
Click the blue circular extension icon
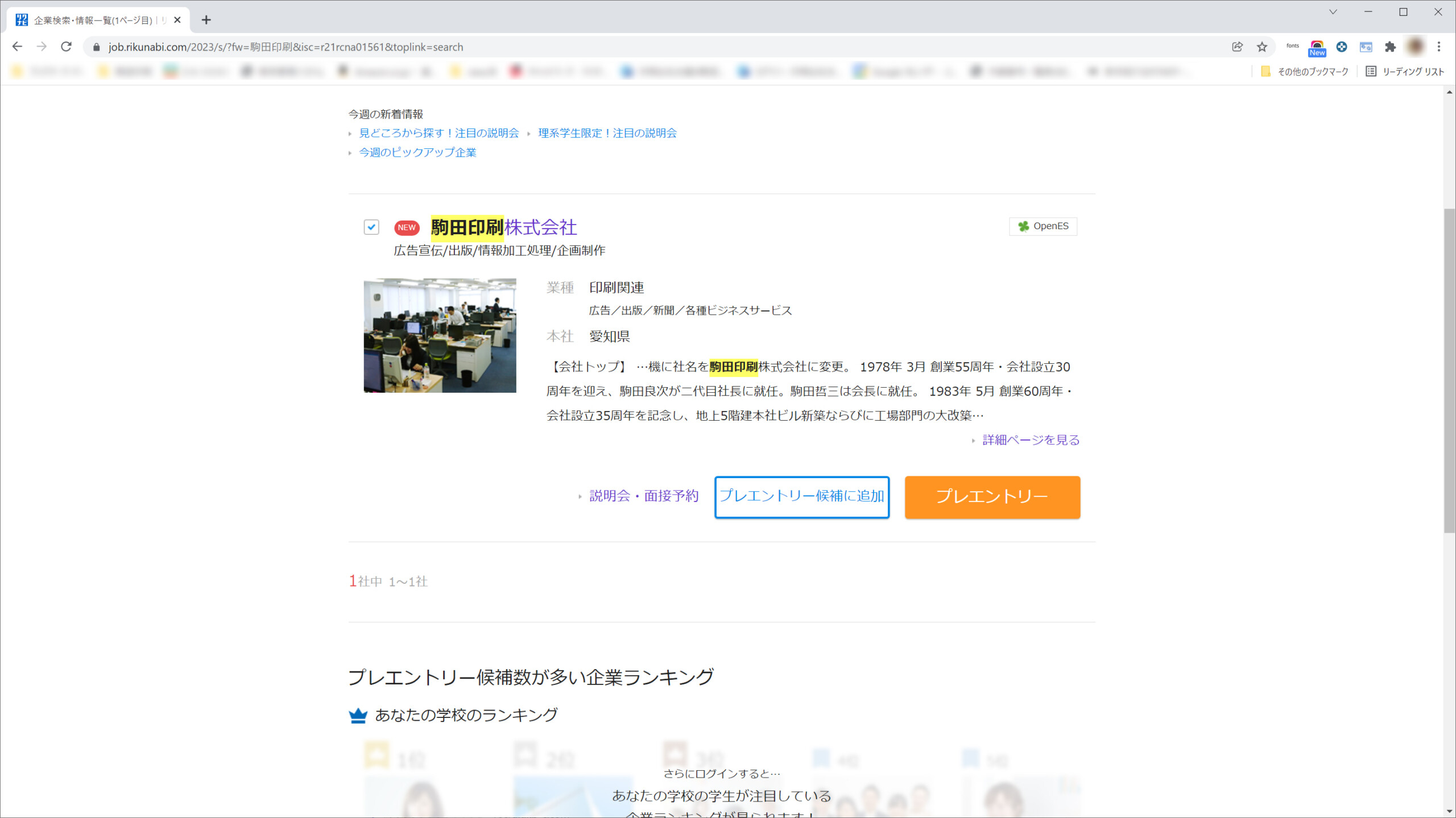(x=1342, y=47)
